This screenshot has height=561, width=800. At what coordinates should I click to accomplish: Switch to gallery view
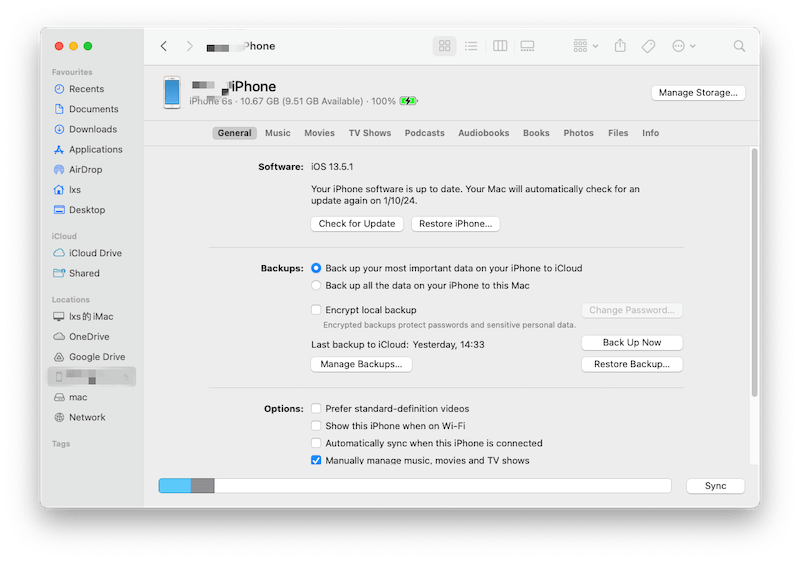pyautogui.click(x=527, y=46)
